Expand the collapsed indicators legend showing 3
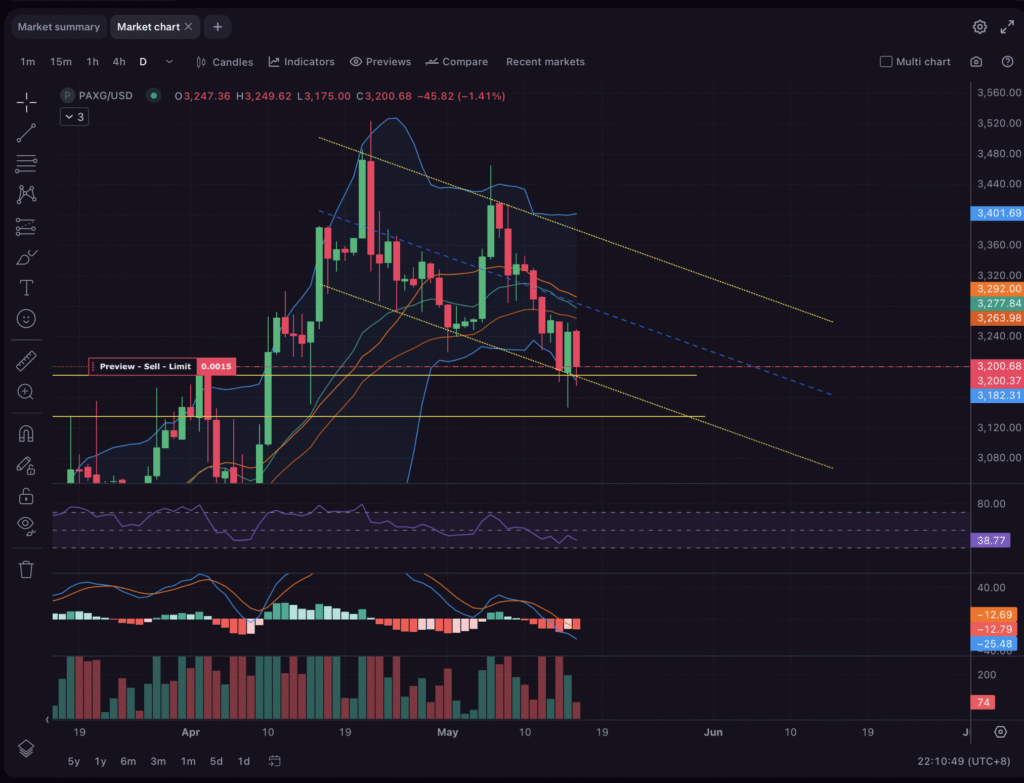The width and height of the screenshot is (1024, 783). click(74, 117)
